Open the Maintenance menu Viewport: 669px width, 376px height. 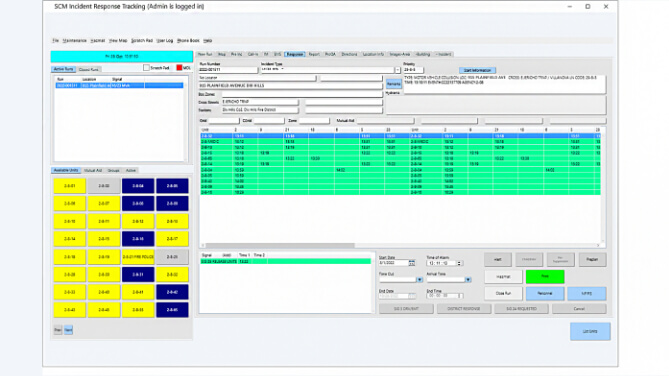75,41
